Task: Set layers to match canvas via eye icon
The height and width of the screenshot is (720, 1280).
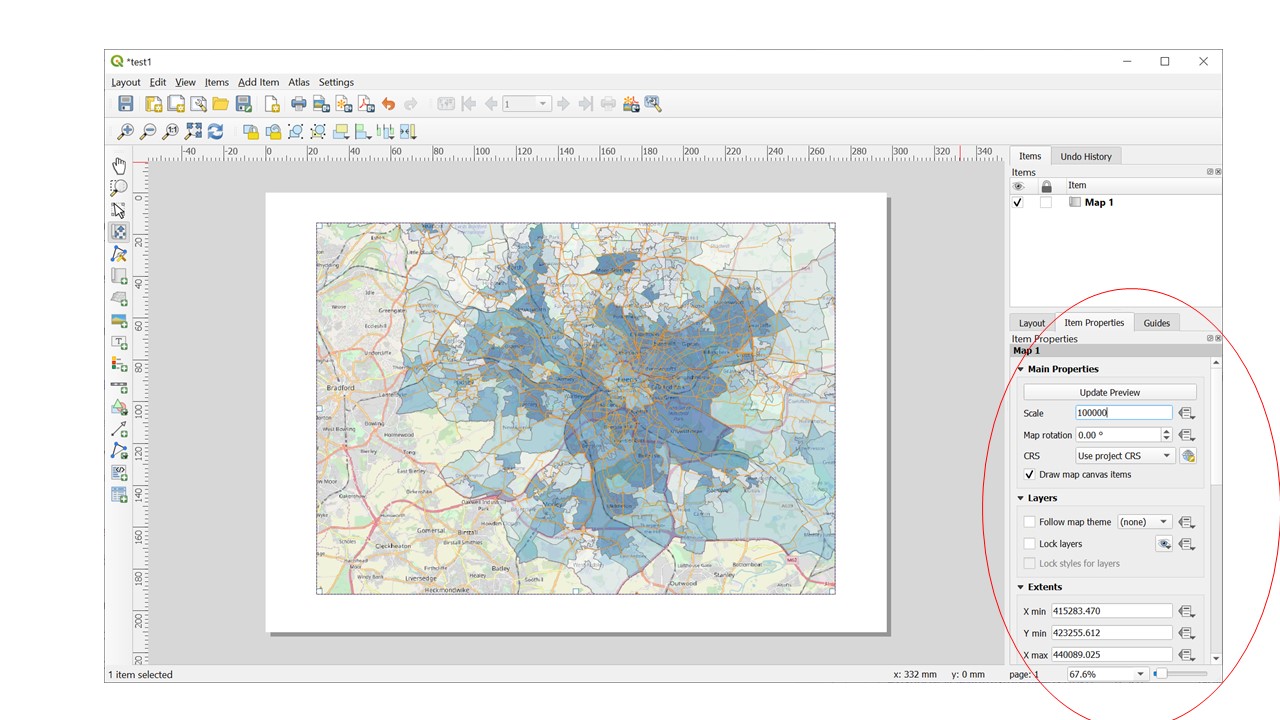Action: [x=1164, y=544]
